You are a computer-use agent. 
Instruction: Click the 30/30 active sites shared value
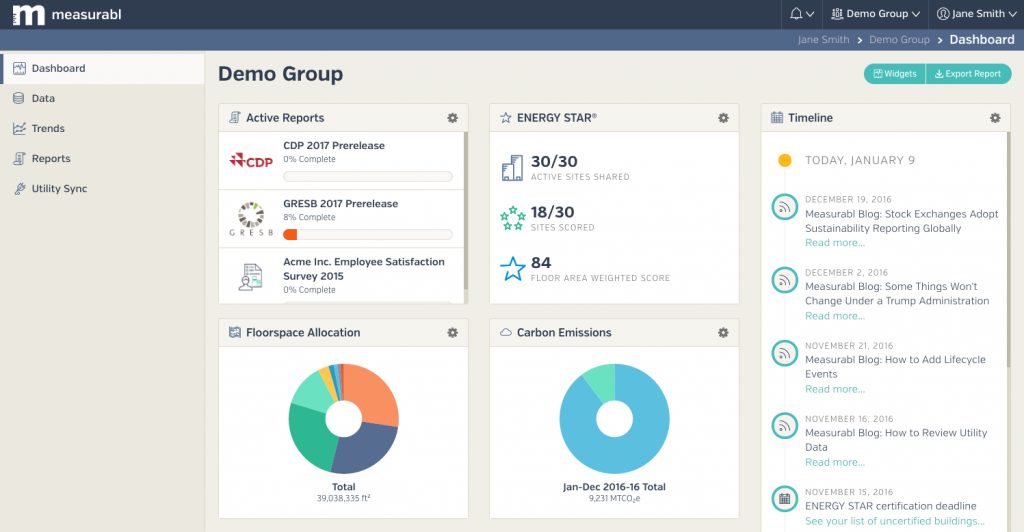point(554,161)
